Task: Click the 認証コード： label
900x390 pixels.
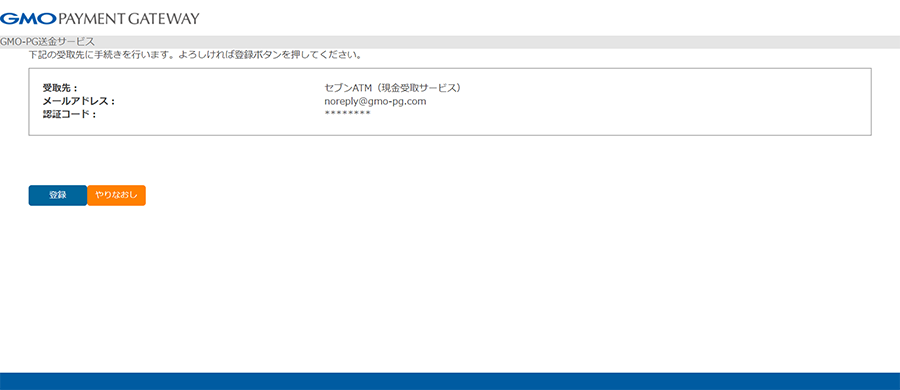Action: [69, 114]
